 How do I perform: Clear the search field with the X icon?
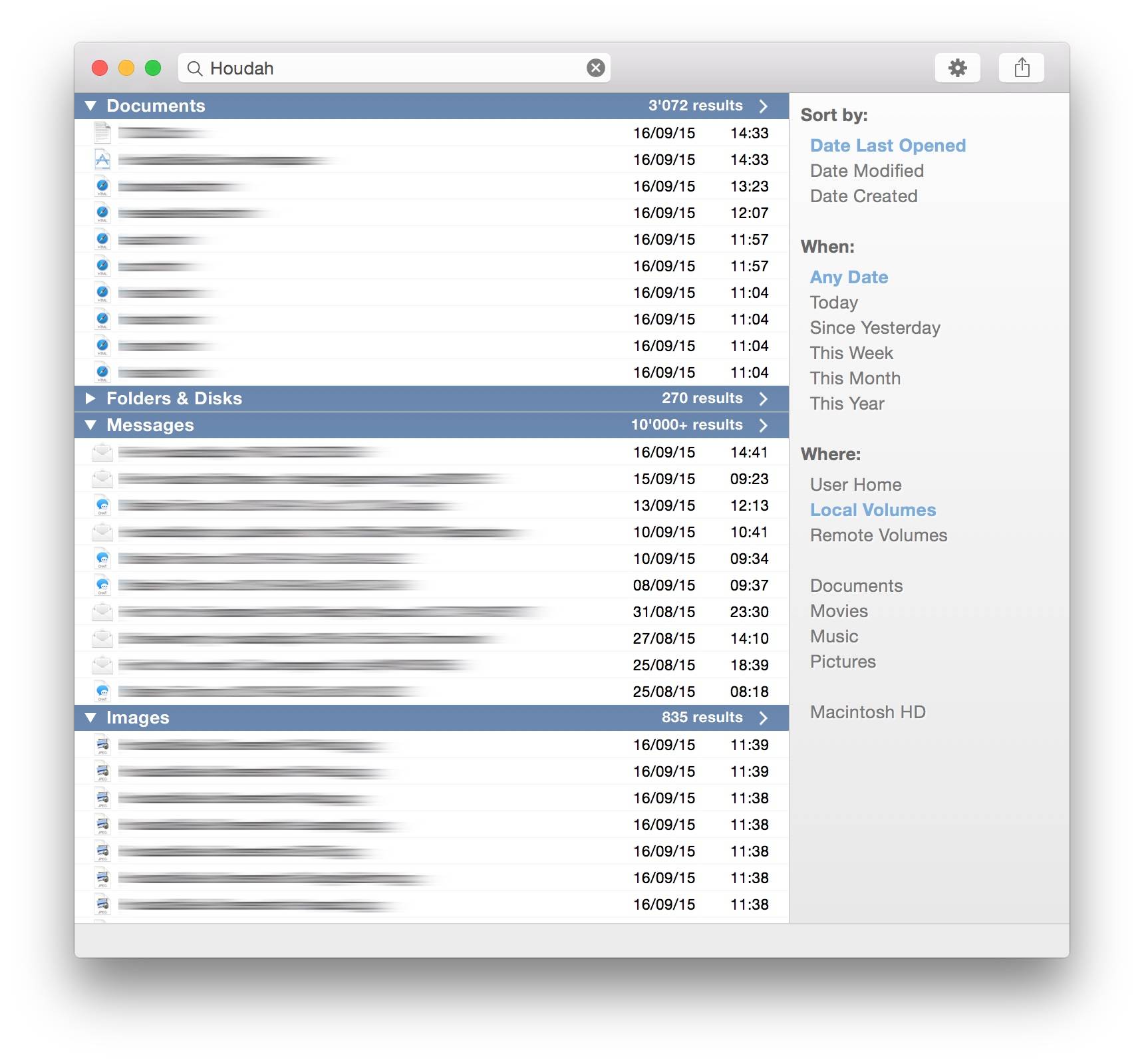[x=596, y=68]
